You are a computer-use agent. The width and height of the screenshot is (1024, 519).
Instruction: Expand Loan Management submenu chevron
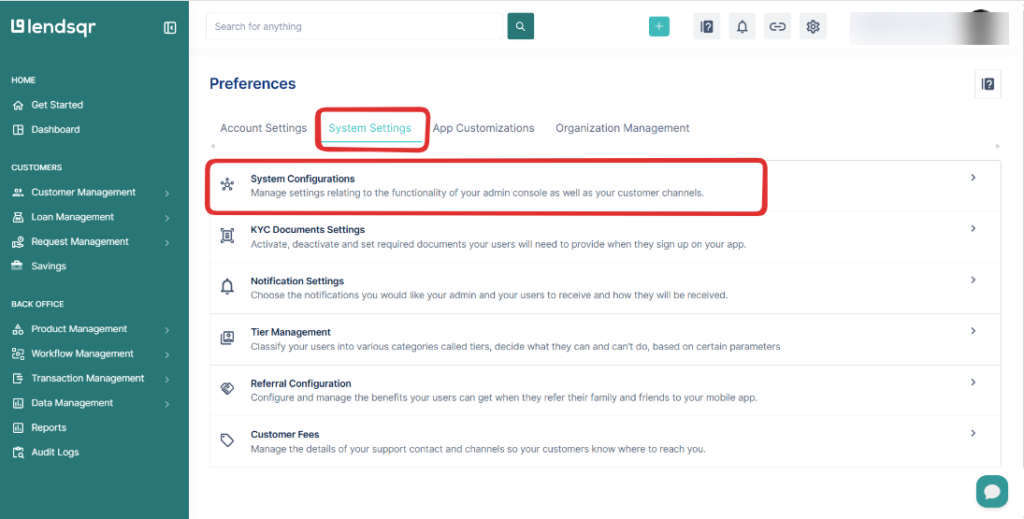click(x=167, y=218)
